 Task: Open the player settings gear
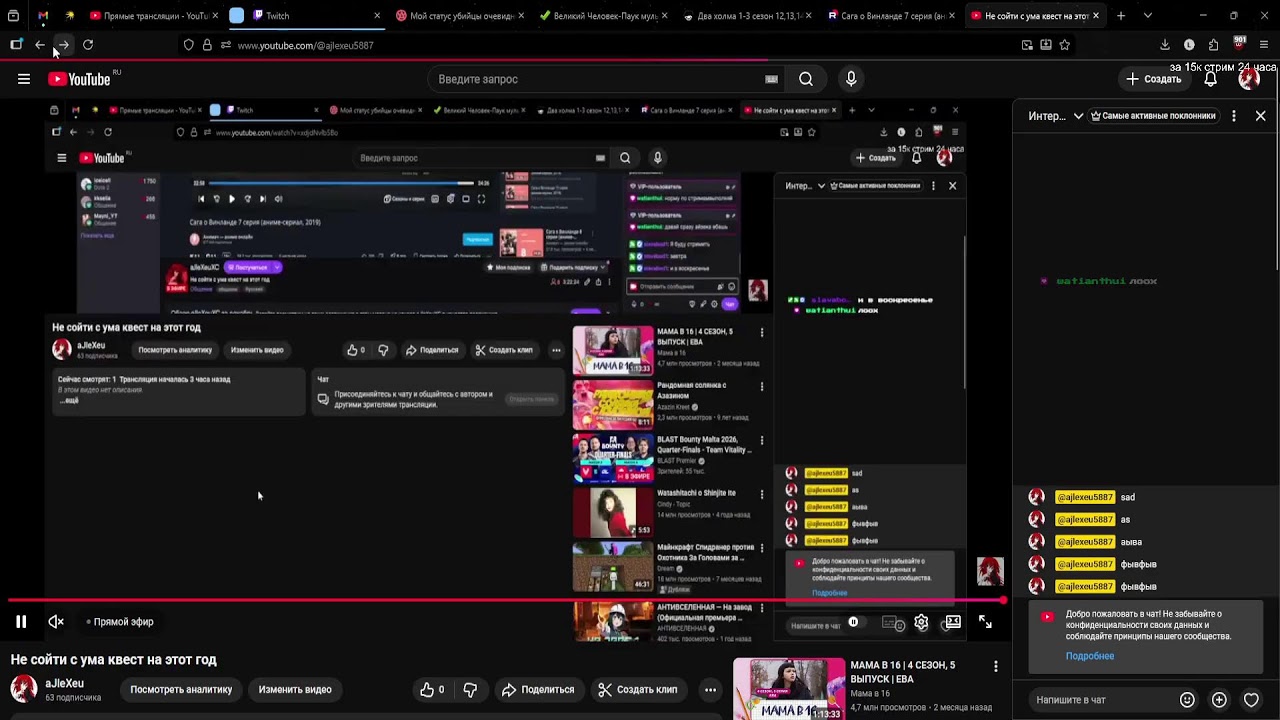click(x=921, y=622)
